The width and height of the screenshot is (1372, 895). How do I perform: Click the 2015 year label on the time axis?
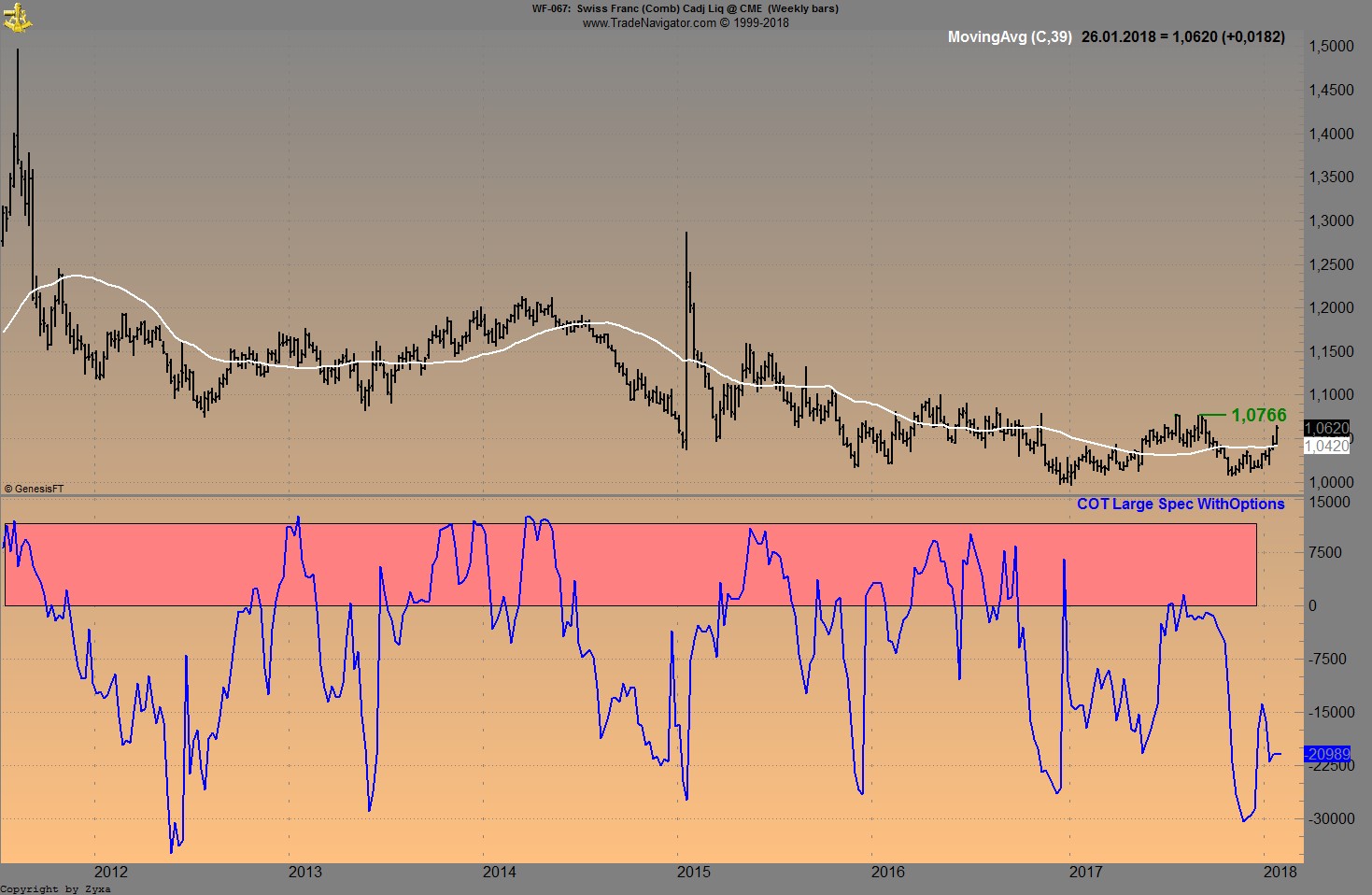pyautogui.click(x=693, y=872)
